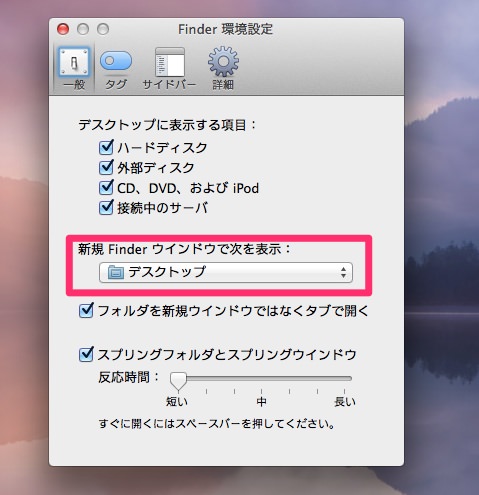479x495 pixels.
Task: Select the 一般 (General) light switch icon
Action: click(x=74, y=62)
